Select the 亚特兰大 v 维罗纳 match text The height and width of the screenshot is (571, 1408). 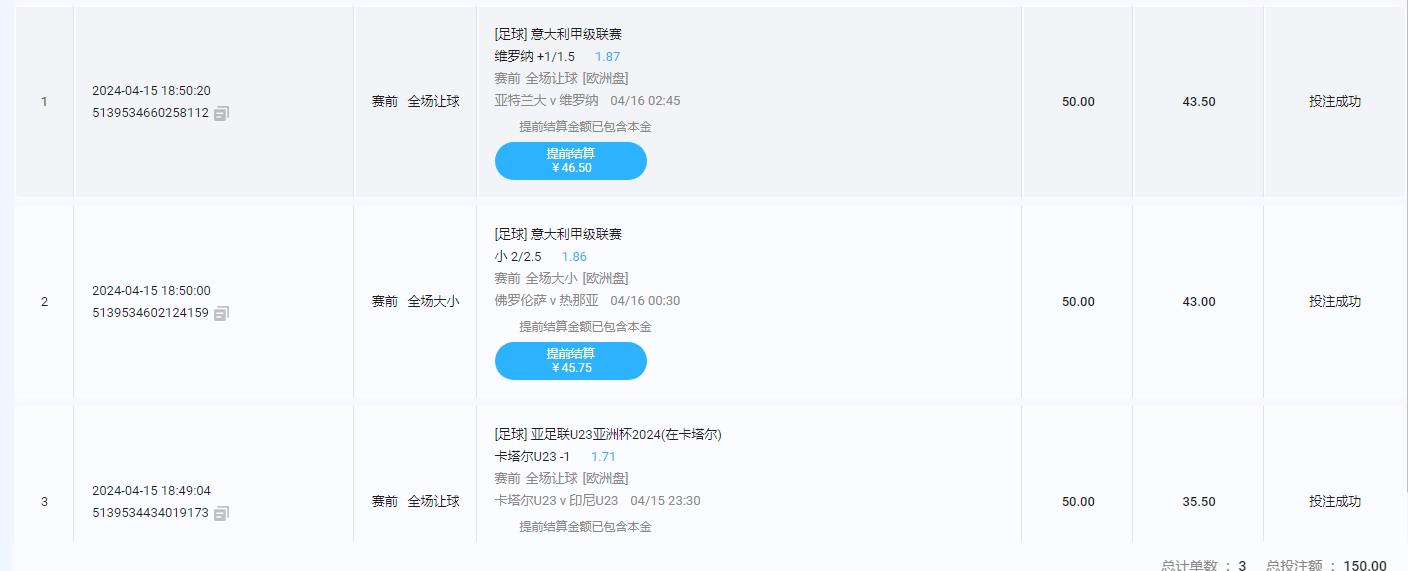546,101
